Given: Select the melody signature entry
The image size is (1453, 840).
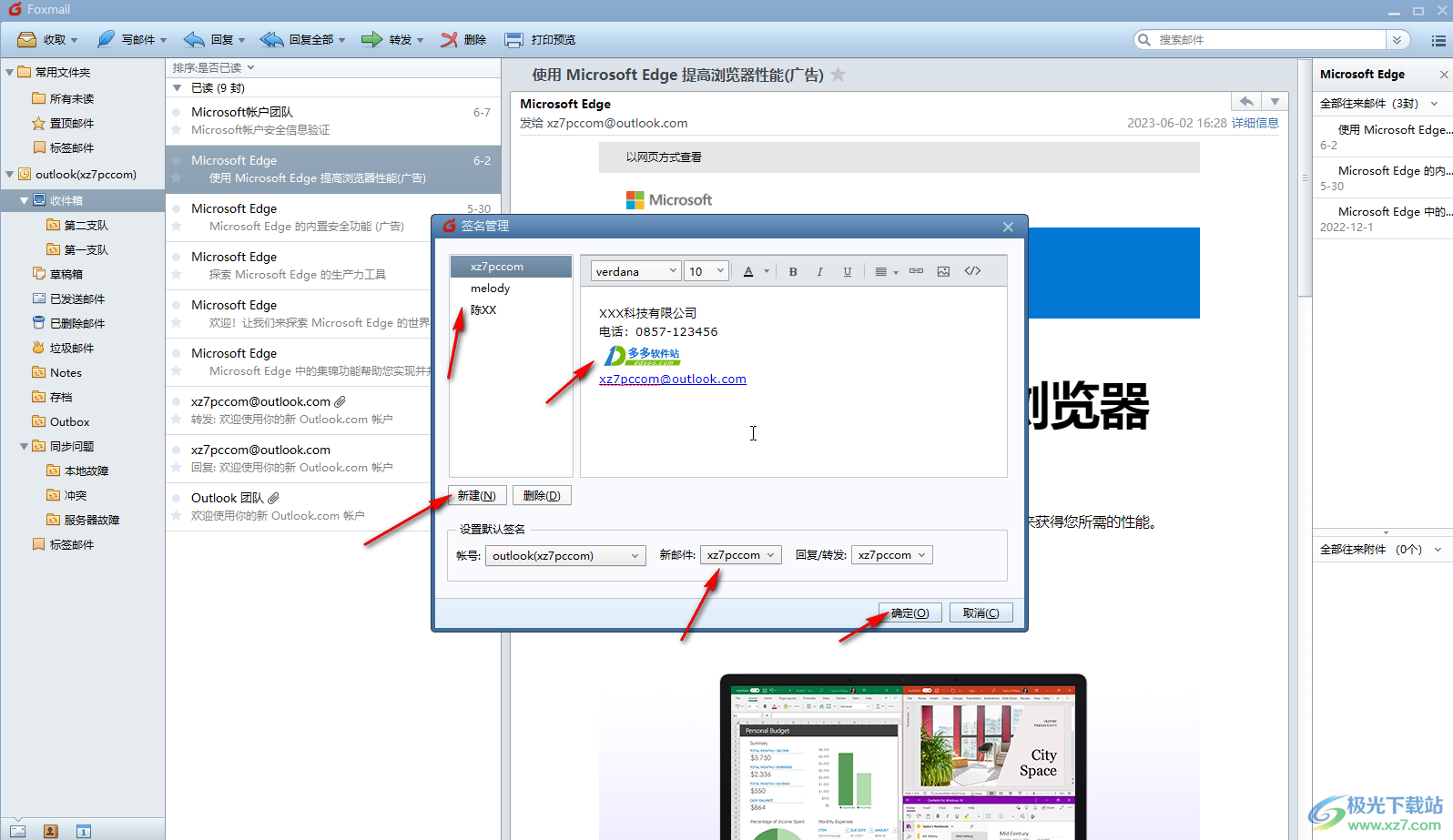Looking at the screenshot, I should 511,288.
